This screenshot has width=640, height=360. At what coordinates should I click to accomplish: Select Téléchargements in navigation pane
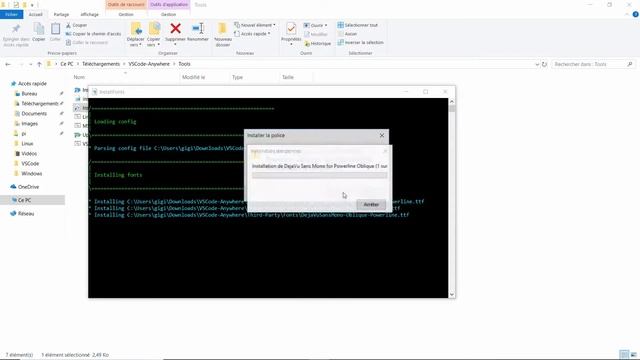(40, 104)
